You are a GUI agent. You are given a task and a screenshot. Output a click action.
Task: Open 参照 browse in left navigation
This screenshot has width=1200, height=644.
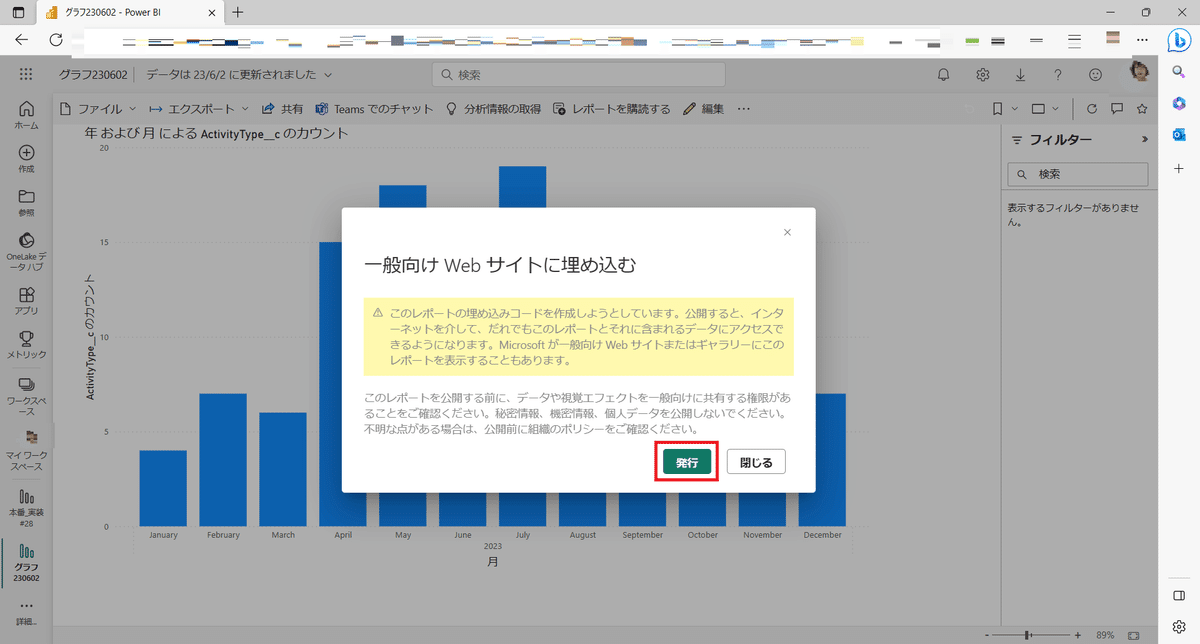tap(26, 202)
